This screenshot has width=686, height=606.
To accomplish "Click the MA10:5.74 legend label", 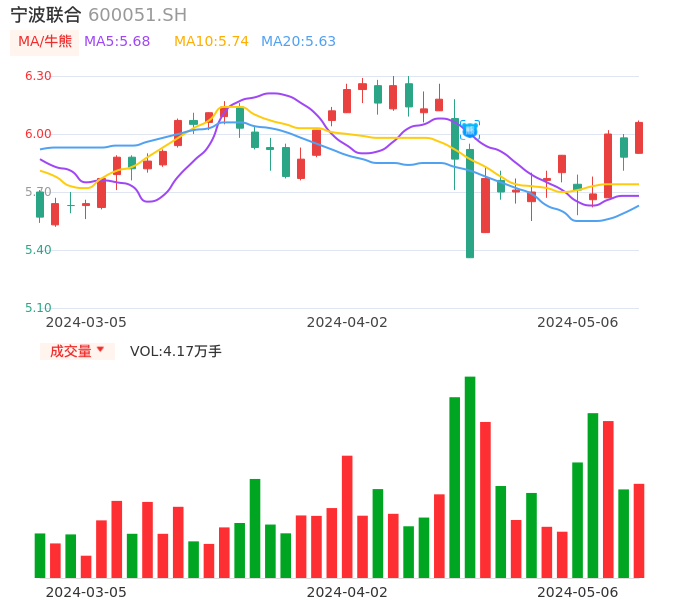I will click(x=211, y=42).
